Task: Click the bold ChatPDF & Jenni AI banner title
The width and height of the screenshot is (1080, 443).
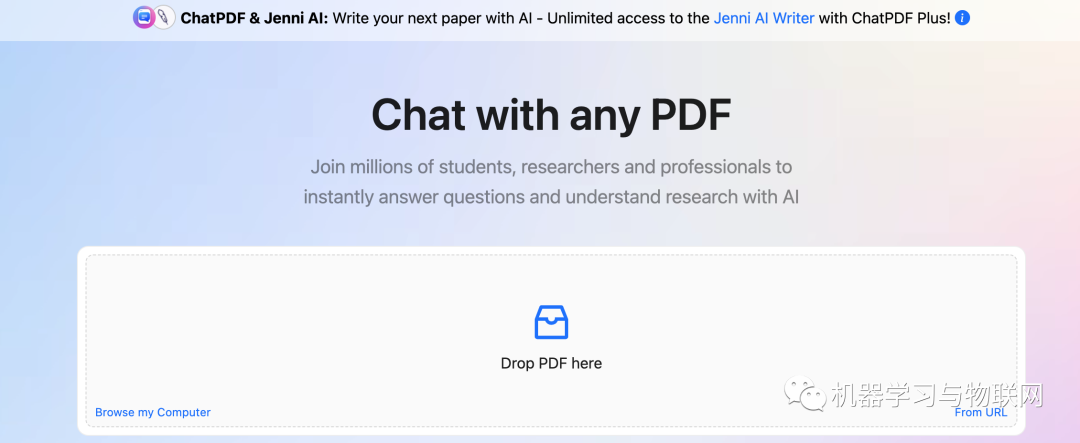Action: pyautogui.click(x=254, y=18)
